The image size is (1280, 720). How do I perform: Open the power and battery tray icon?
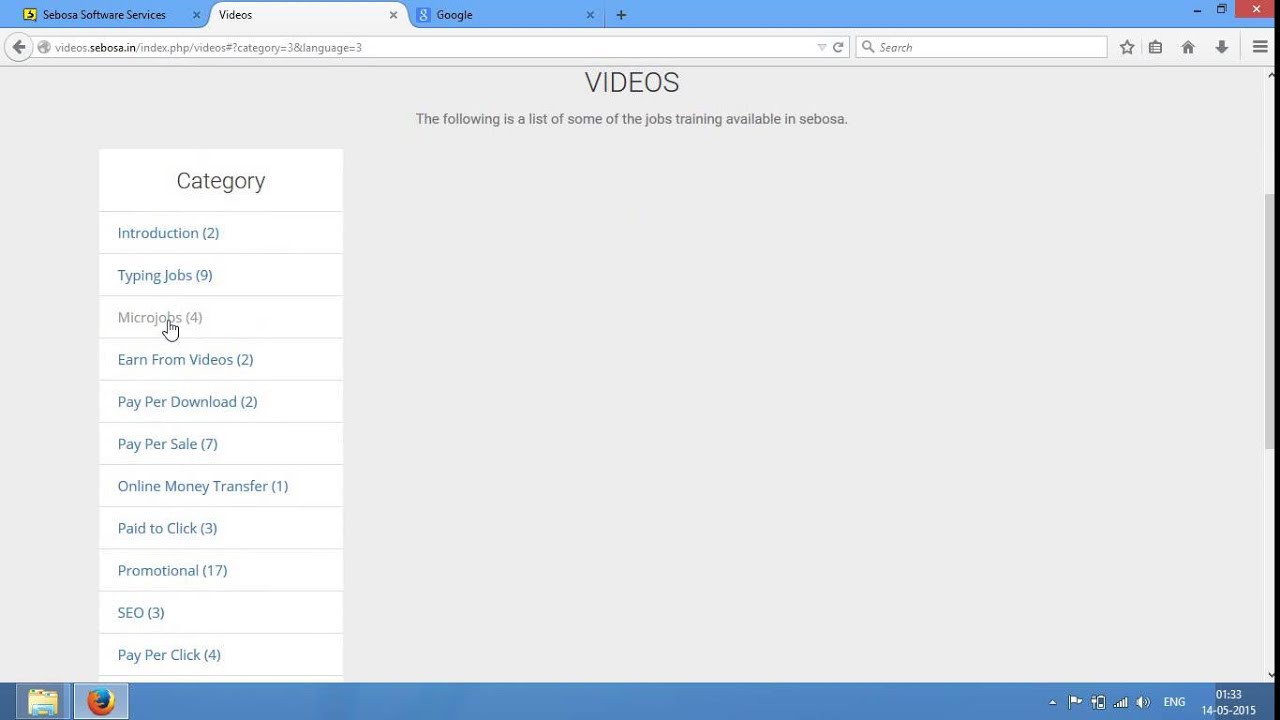[1098, 702]
